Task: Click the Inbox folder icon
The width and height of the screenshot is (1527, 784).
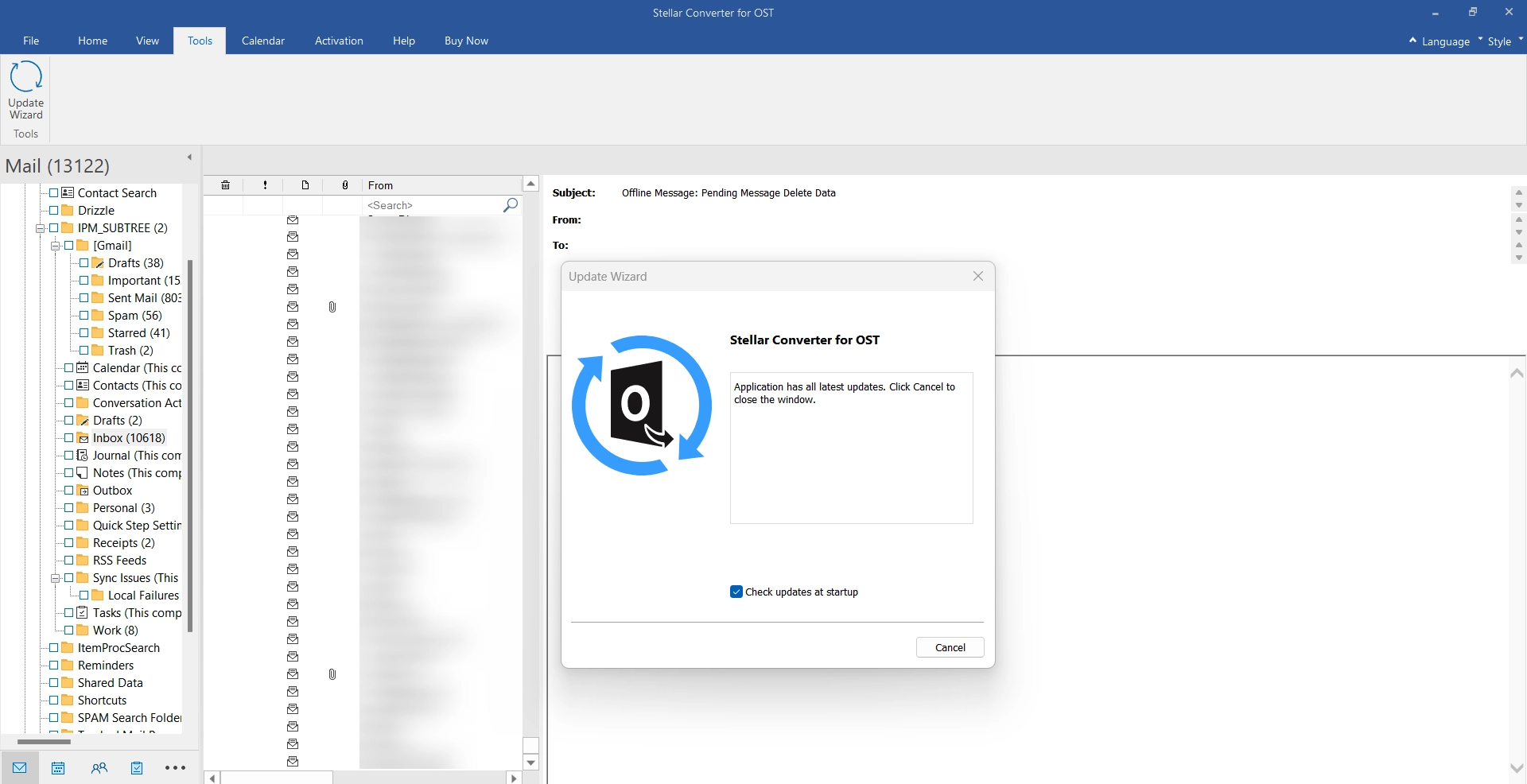Action: click(x=83, y=438)
